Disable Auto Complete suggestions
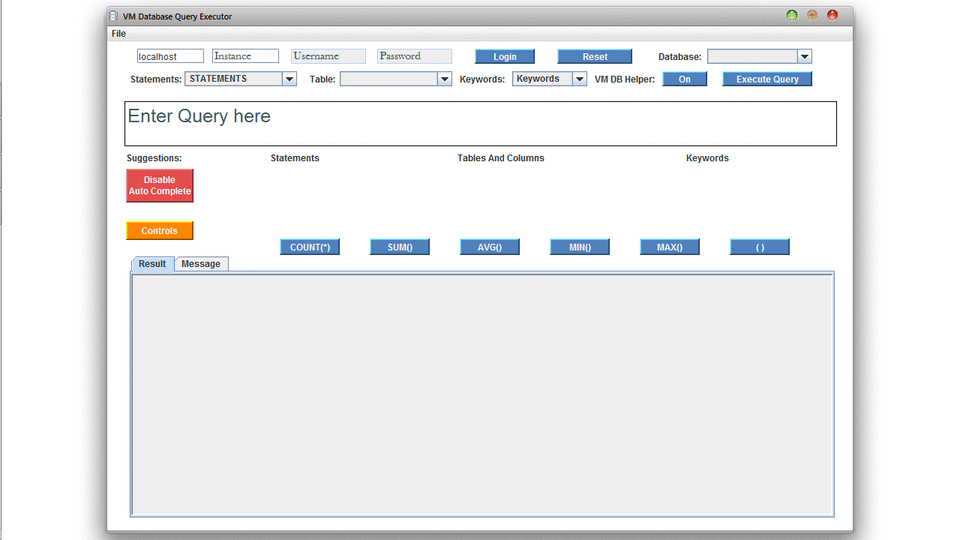Screen dimensions: 960x540 [159, 186]
